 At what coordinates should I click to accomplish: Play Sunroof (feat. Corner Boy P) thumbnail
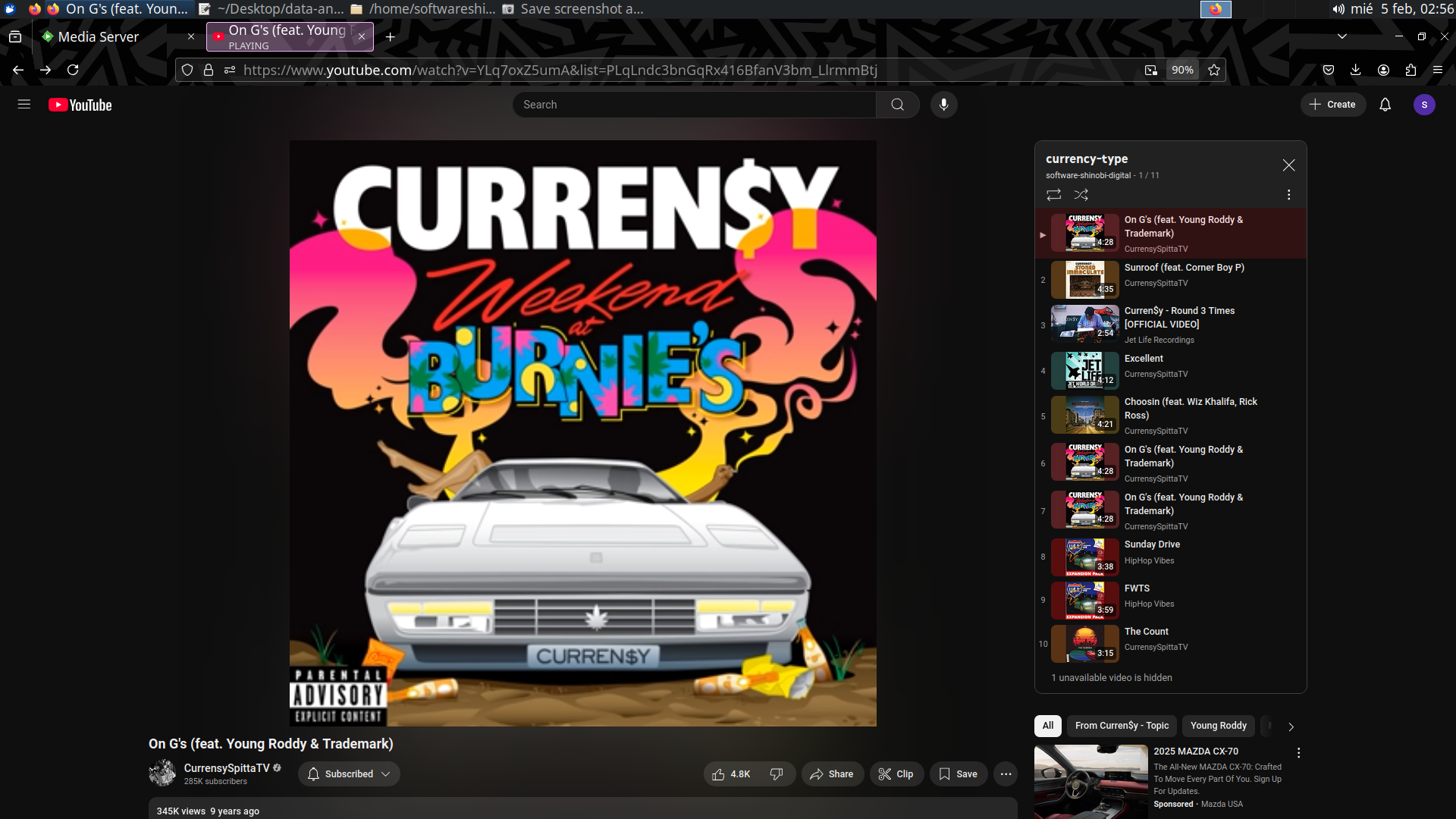(1084, 280)
